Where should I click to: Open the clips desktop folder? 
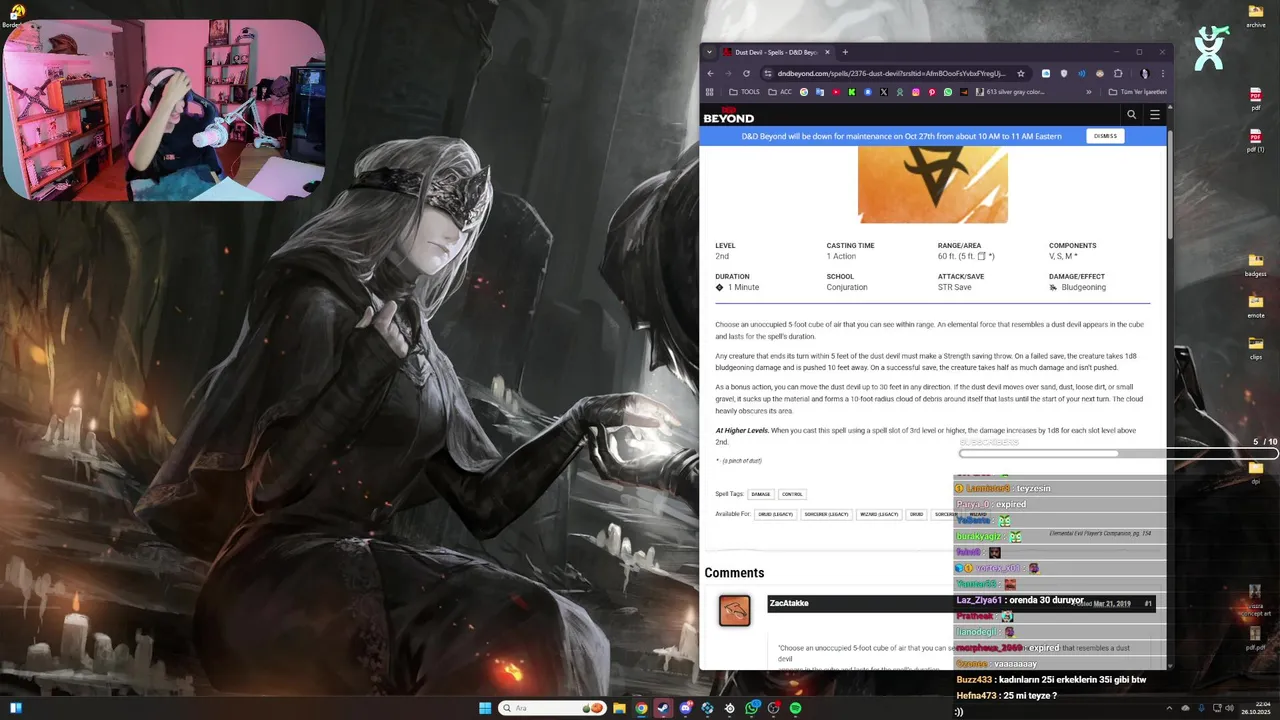[1256, 347]
